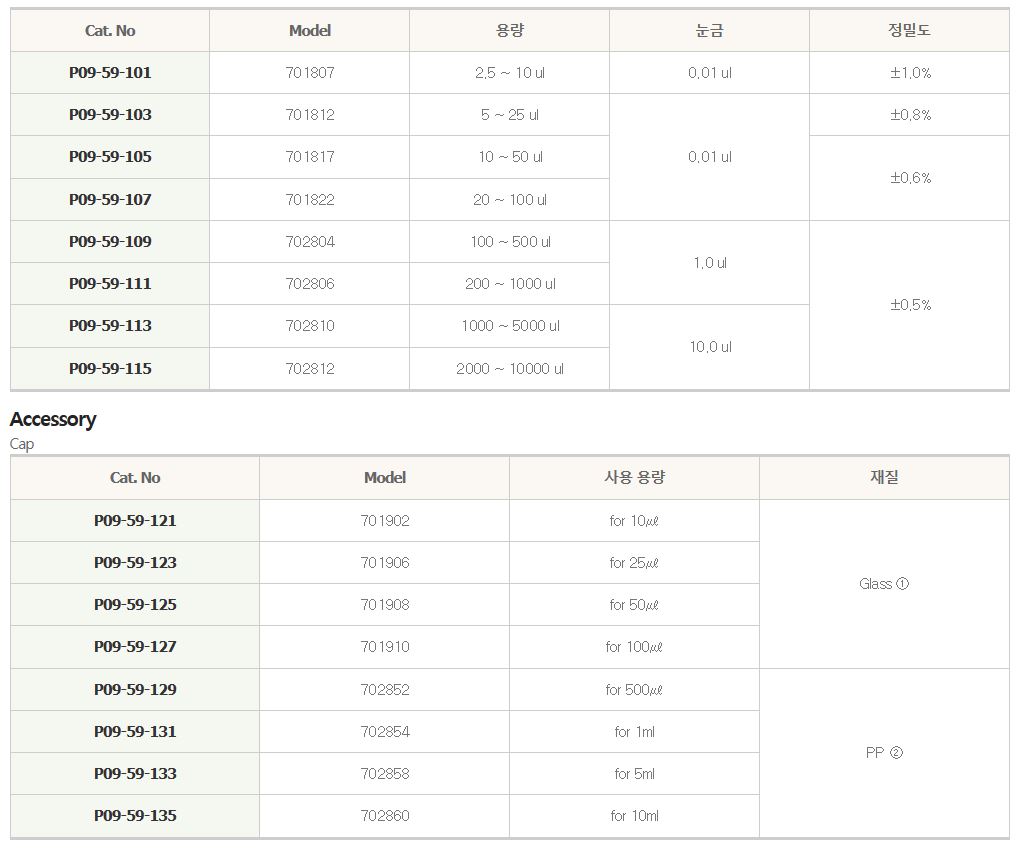The height and width of the screenshot is (850, 1023).
Task: Click the 2,5 ~ 10 ul capacity cell
Action: tap(510, 73)
